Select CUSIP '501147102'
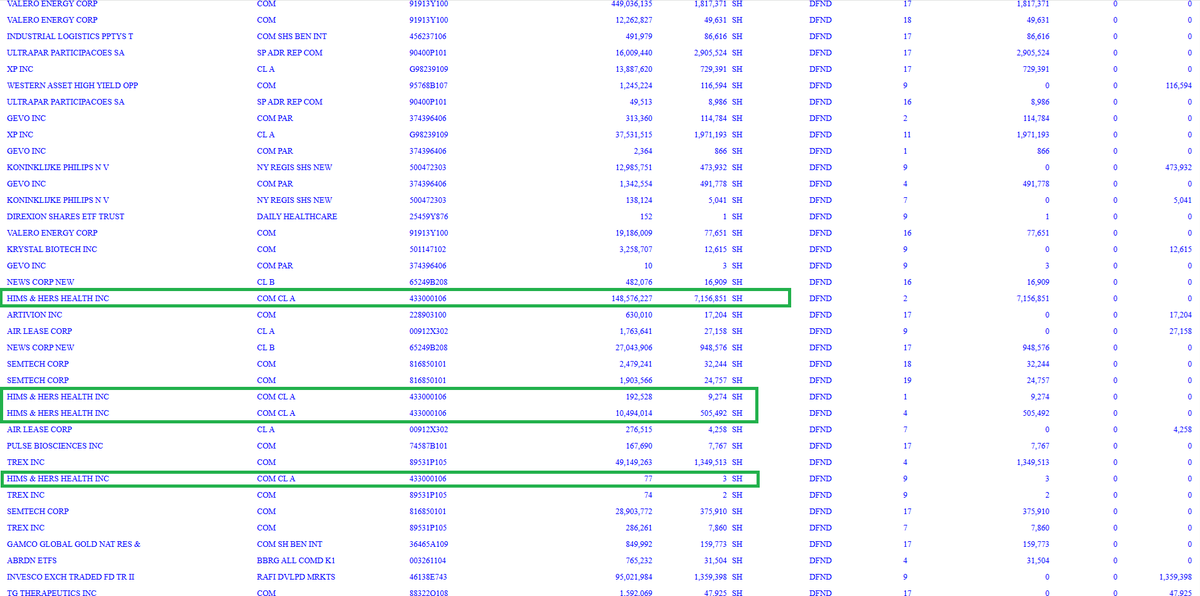This screenshot has width=1200, height=596. [x=428, y=249]
